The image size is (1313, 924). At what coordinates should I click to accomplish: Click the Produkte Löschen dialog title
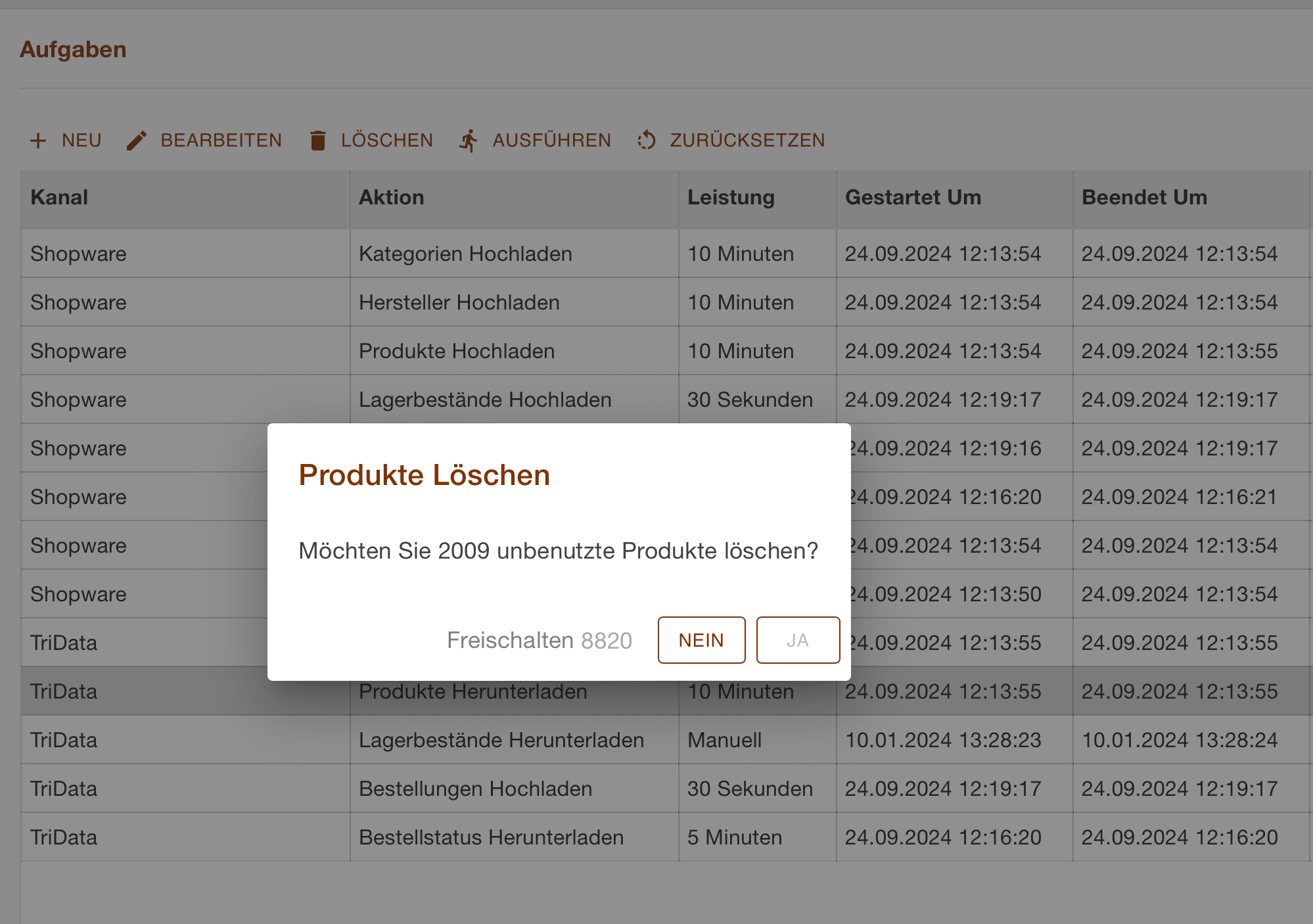pyautogui.click(x=424, y=475)
